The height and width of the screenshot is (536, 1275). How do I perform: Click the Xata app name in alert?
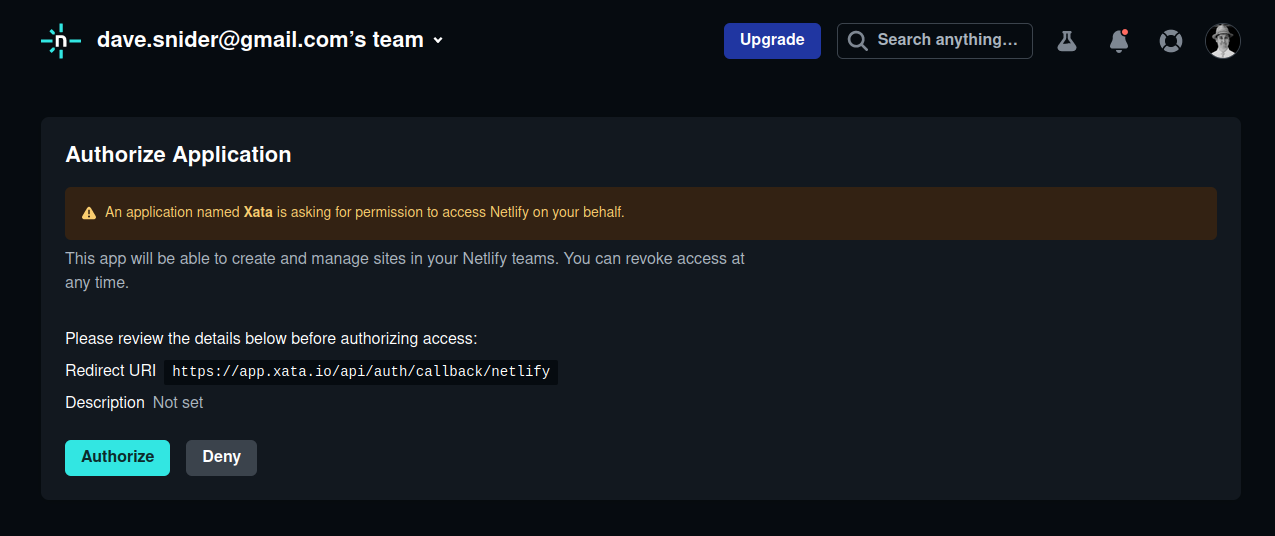pos(258,212)
